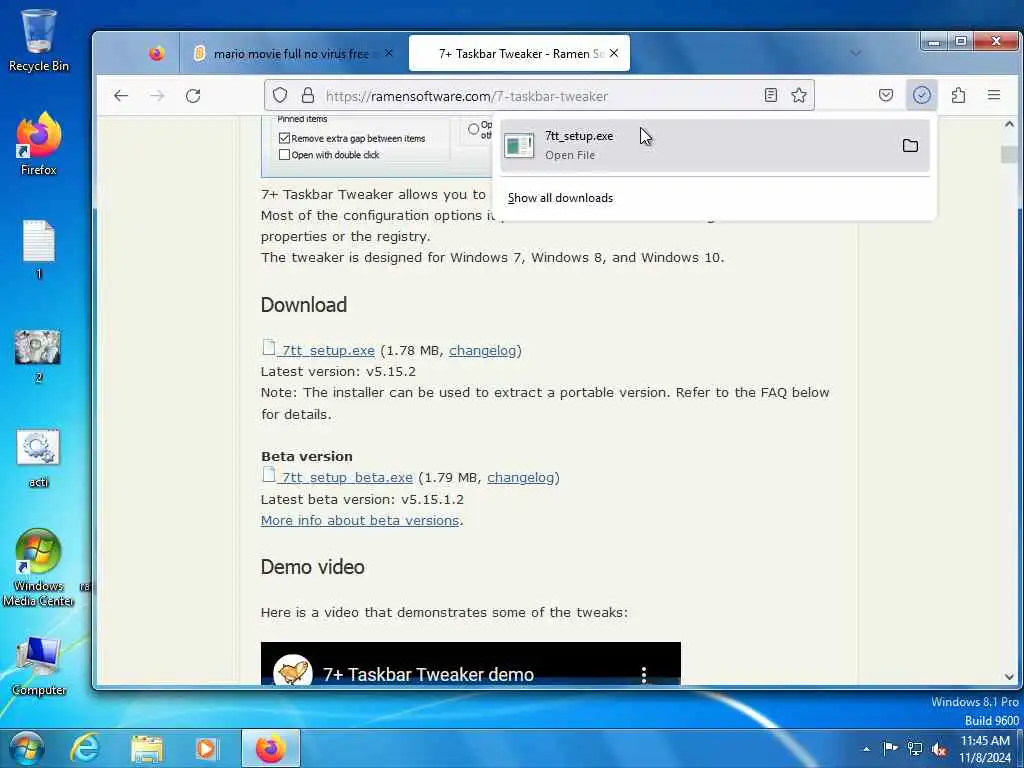Click the vertical scrollbar thumb
Screen dimensions: 1024x768
click(1009, 155)
